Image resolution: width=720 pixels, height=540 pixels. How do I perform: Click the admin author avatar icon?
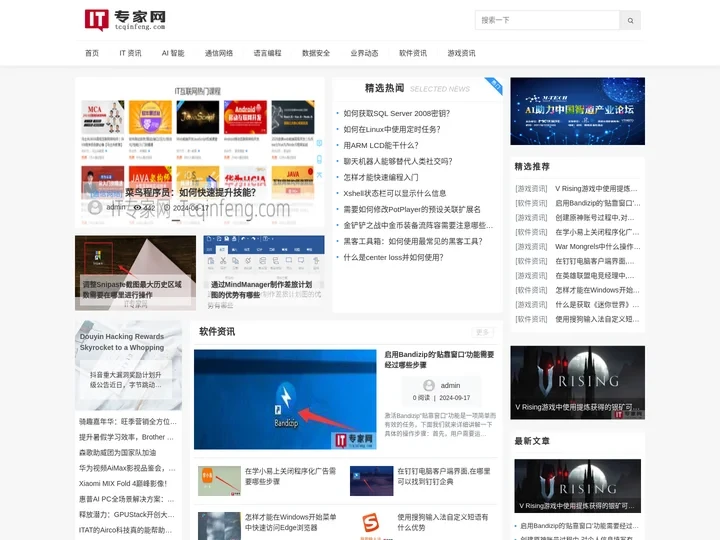coord(429,385)
